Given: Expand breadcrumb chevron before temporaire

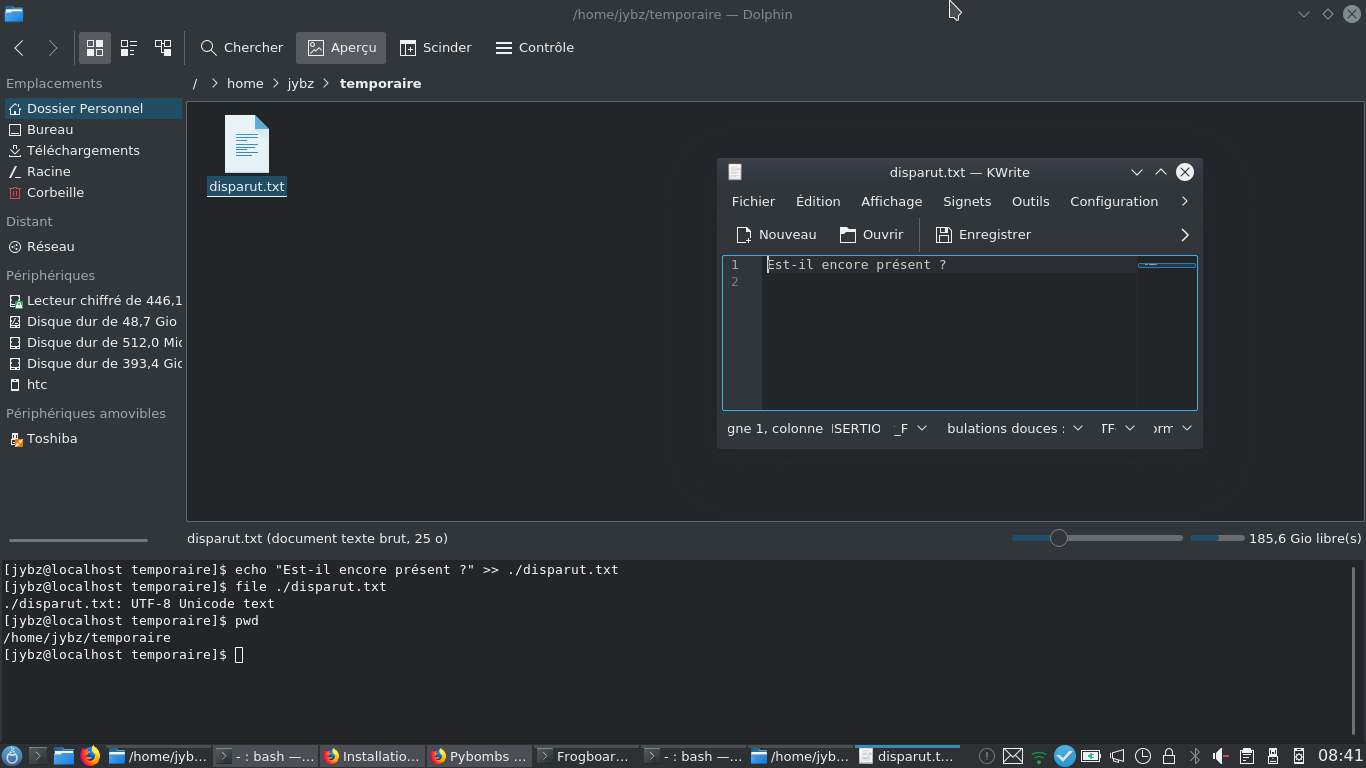Looking at the screenshot, I should coord(326,83).
